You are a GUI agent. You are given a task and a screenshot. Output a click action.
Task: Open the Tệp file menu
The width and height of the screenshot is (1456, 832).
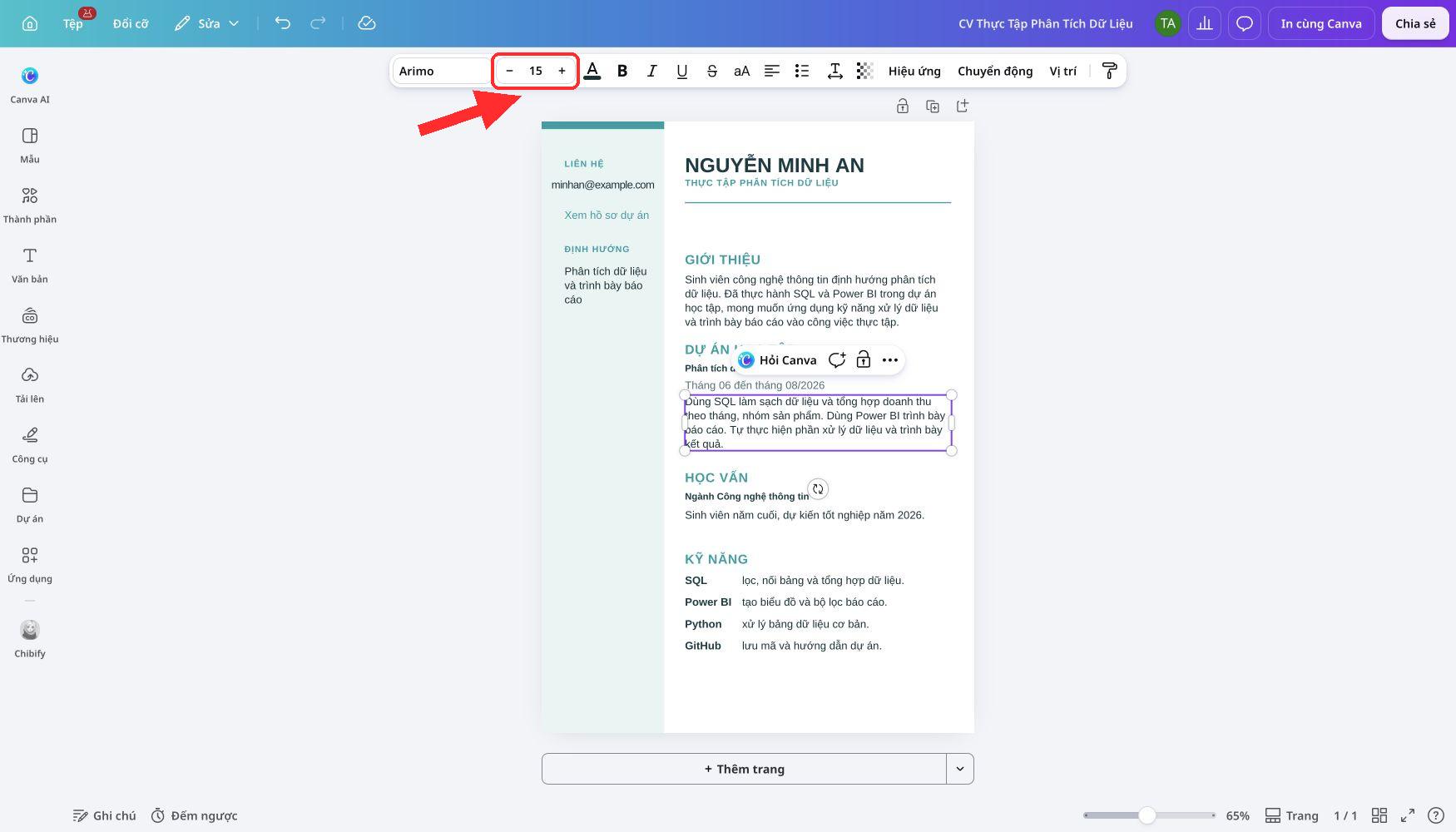click(73, 23)
